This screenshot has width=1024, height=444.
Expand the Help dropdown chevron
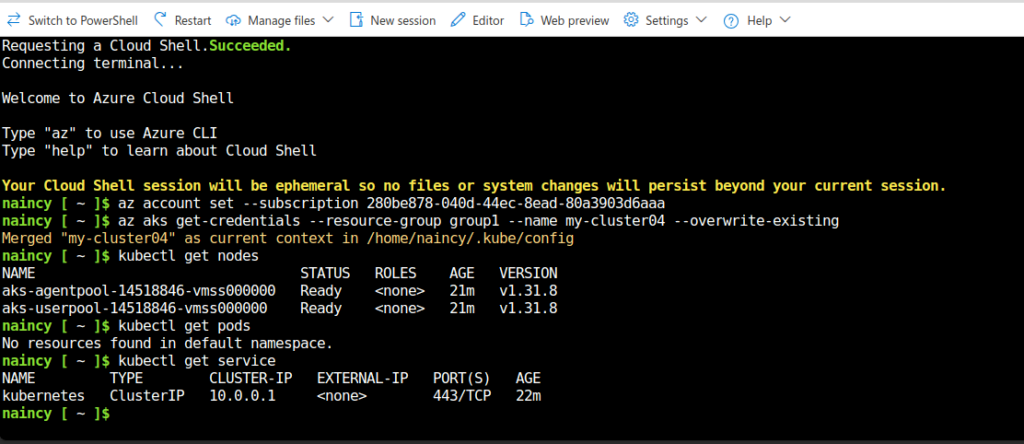tap(784, 20)
